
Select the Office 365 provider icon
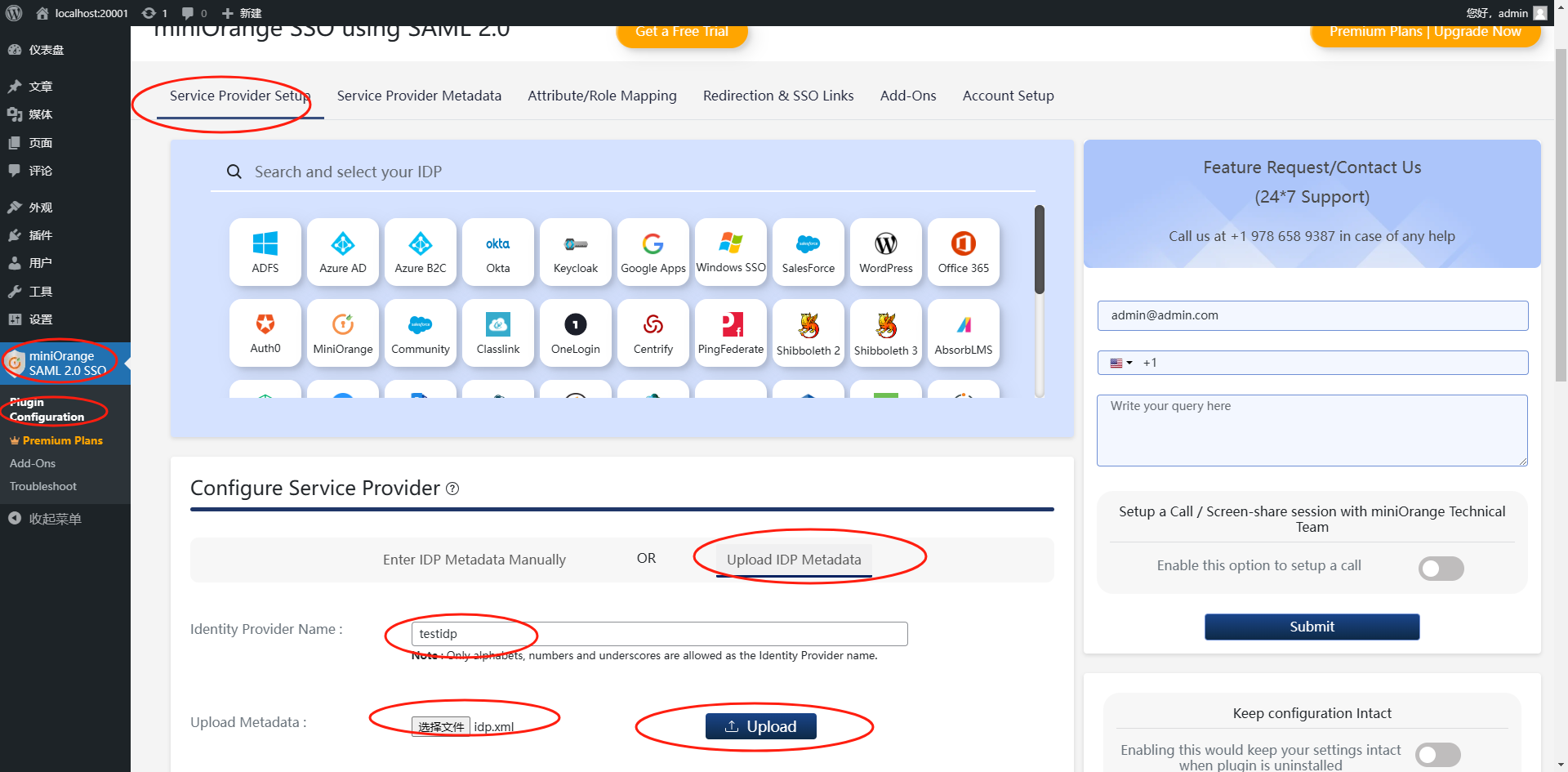click(x=963, y=252)
